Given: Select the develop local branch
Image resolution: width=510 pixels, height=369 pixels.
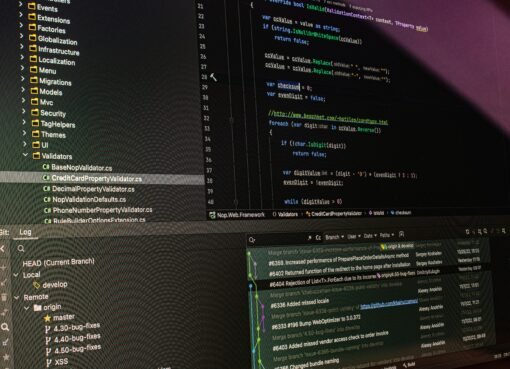Looking at the screenshot, I should point(55,285).
